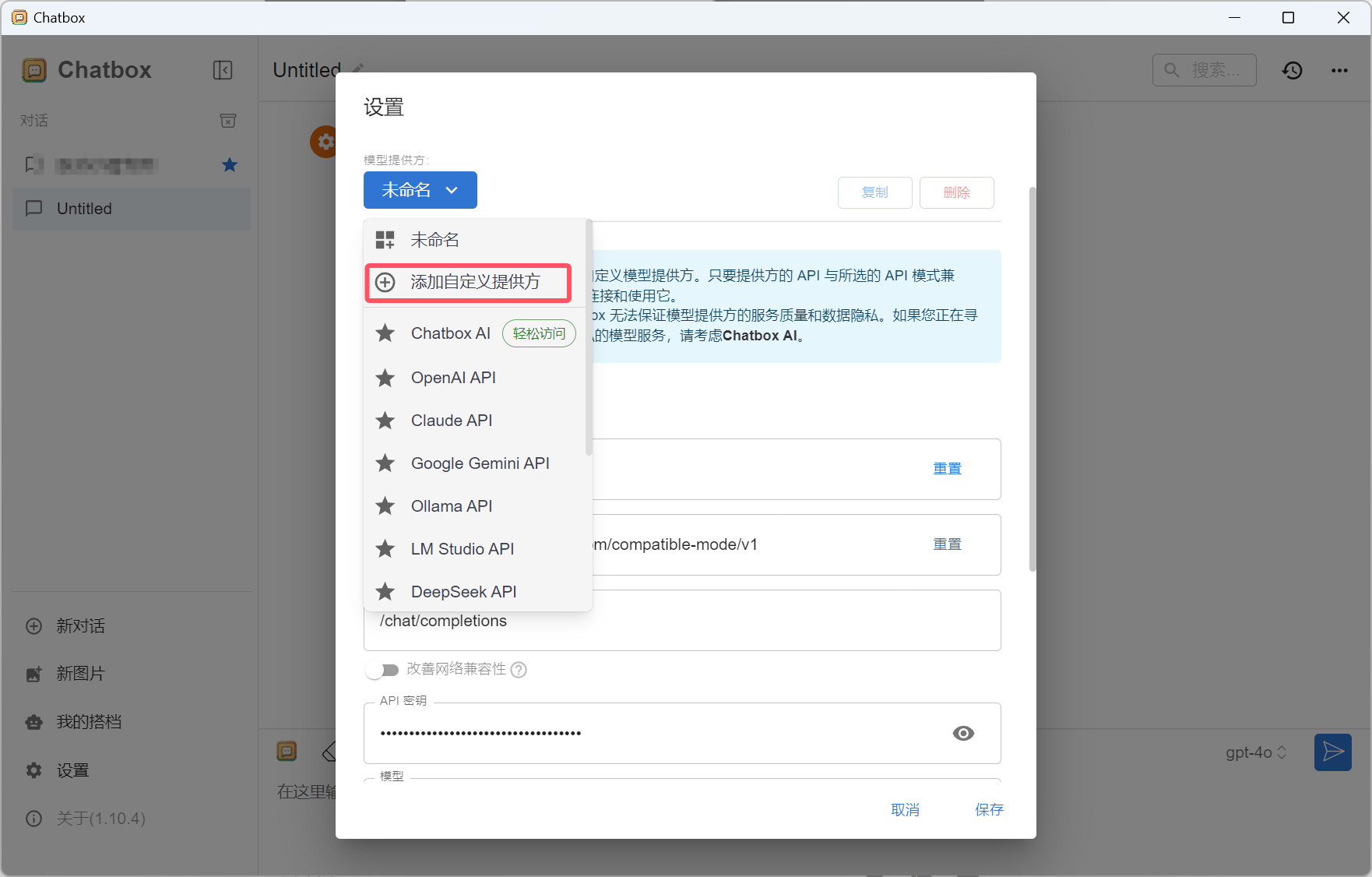Open the Untitled conversation in sidebar

(x=132, y=209)
